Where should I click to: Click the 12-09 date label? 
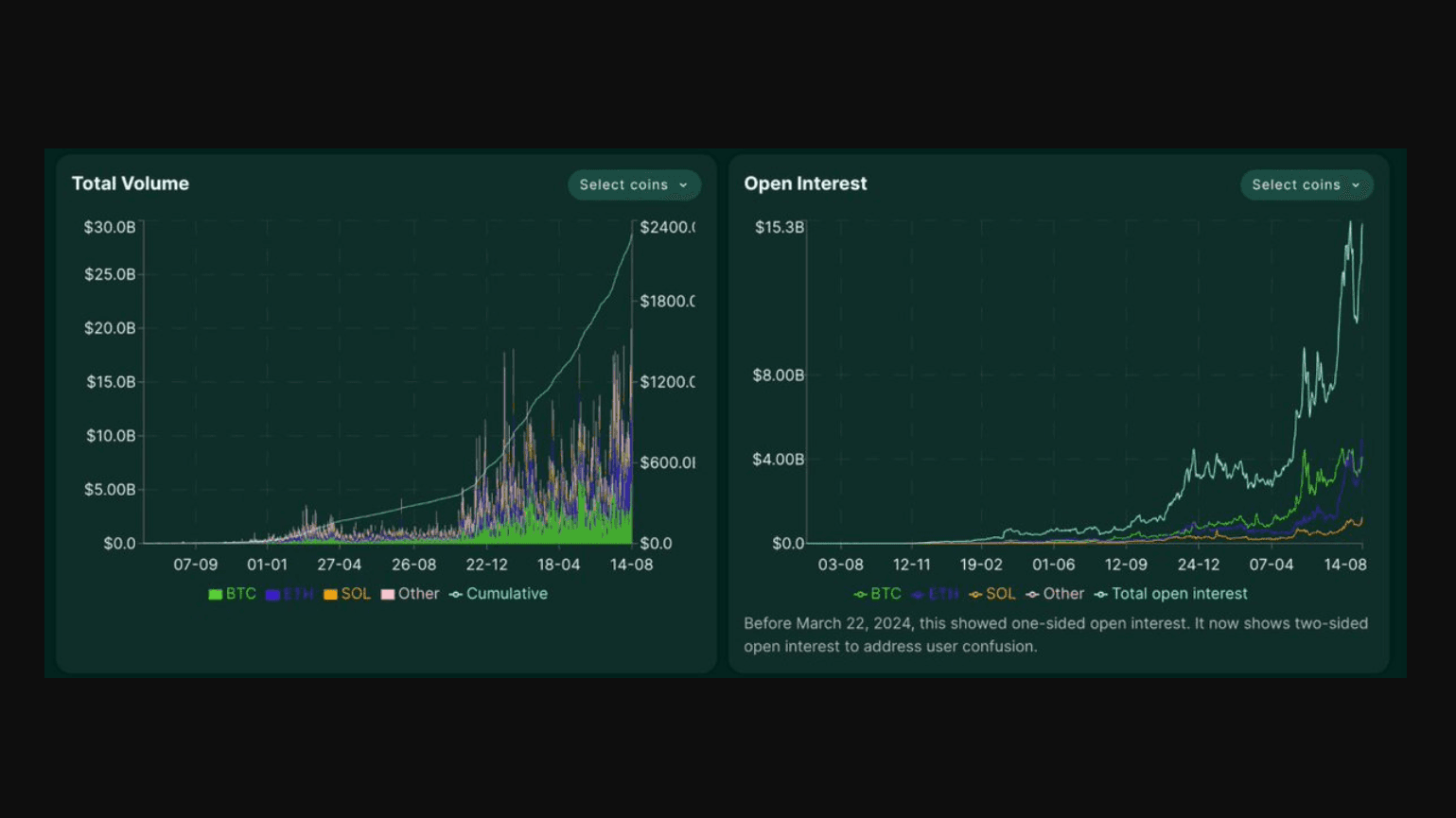click(1126, 565)
